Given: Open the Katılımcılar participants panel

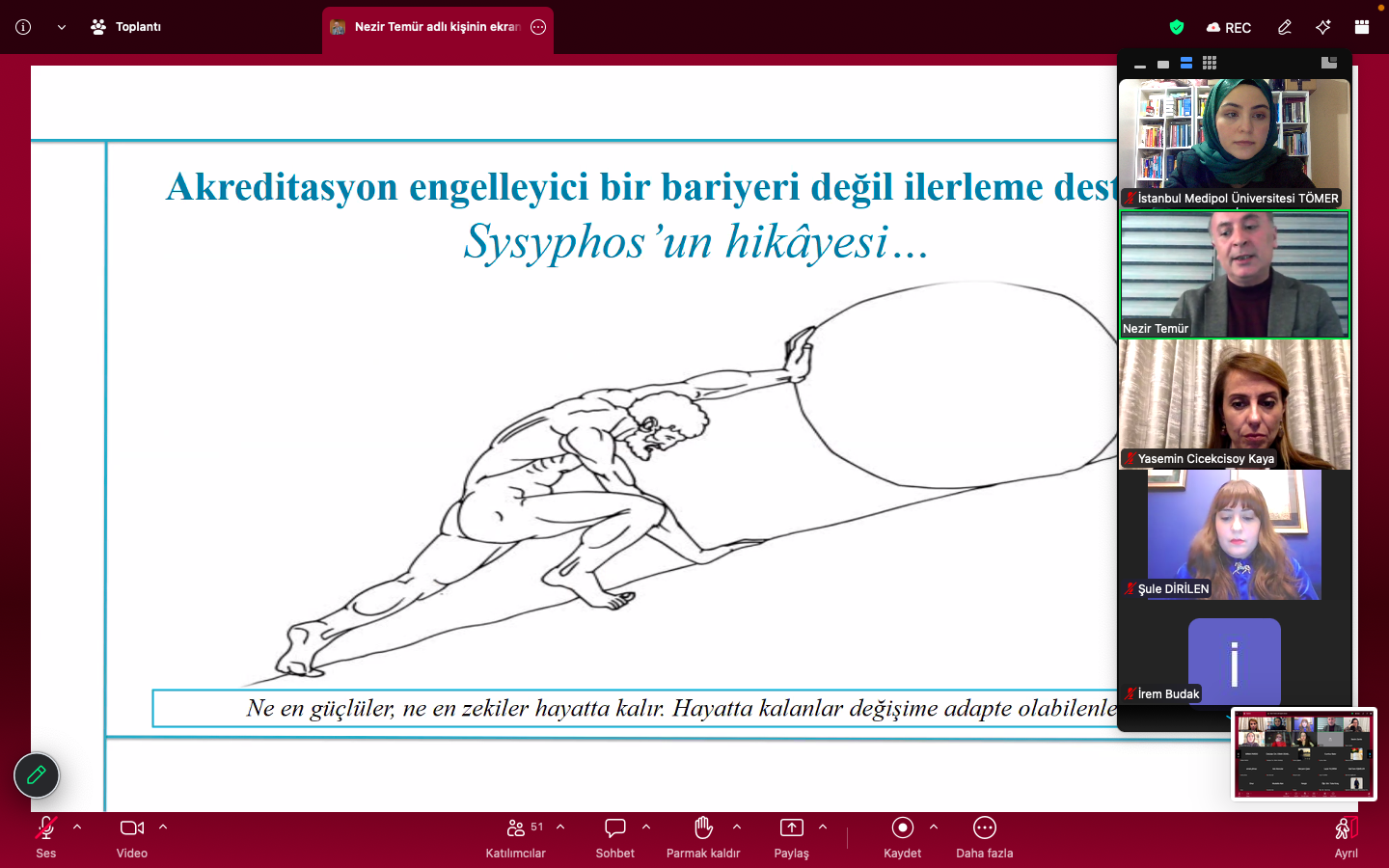Looking at the screenshot, I should [x=516, y=836].
